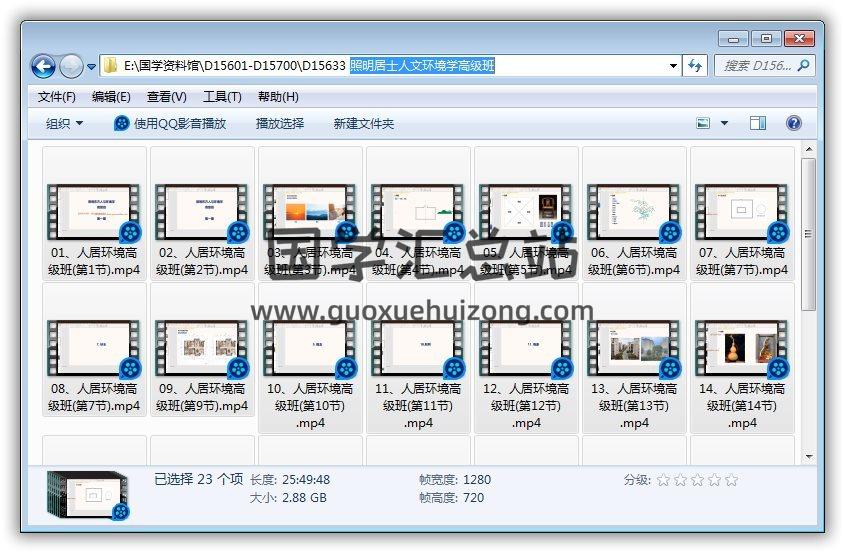Click the address bar path field
845x553 pixels.
pyautogui.click(x=390, y=66)
